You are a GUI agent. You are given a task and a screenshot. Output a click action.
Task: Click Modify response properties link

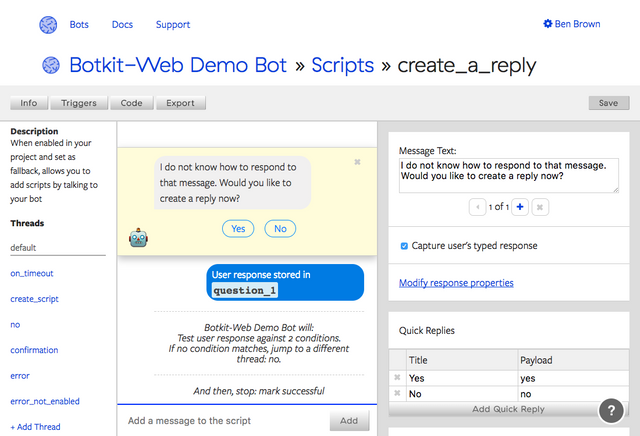[x=456, y=283]
